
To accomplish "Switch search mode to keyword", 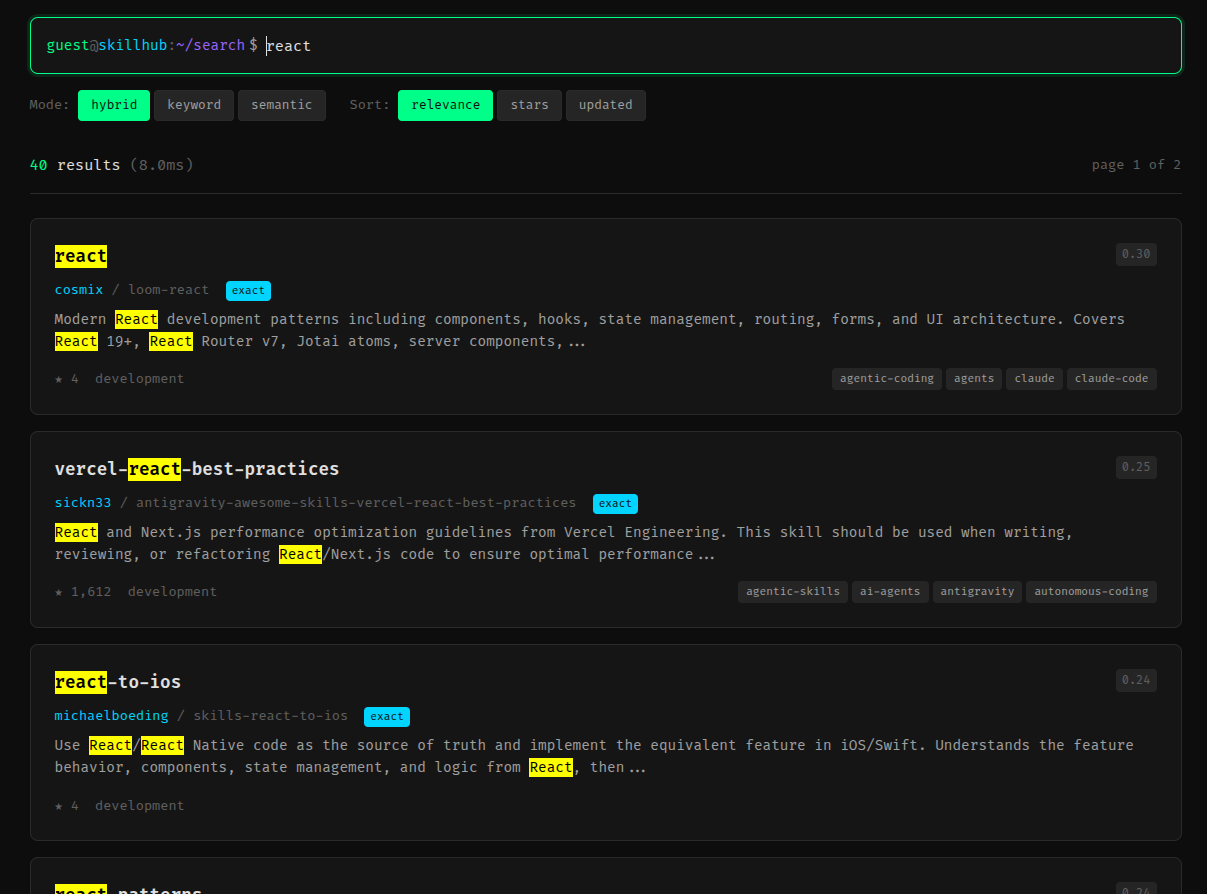I will pos(194,105).
